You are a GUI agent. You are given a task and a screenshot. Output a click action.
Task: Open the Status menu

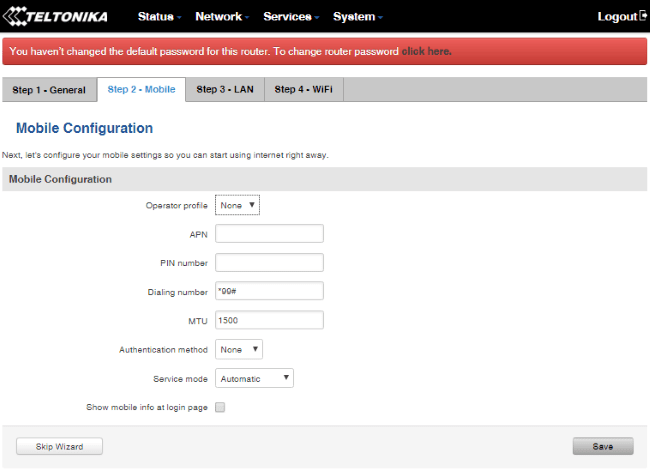(159, 17)
